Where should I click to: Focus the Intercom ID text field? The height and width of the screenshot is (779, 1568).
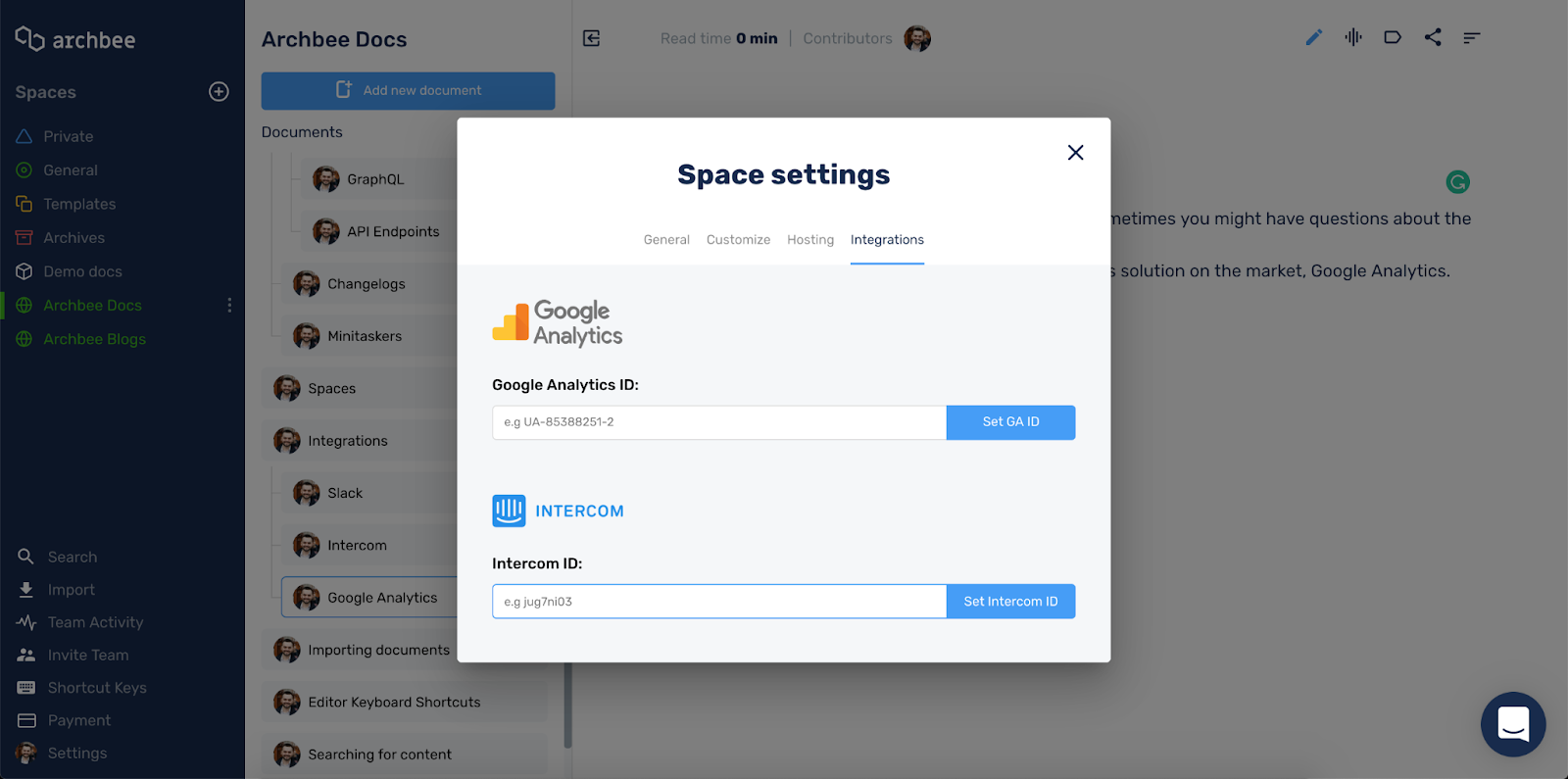718,602
